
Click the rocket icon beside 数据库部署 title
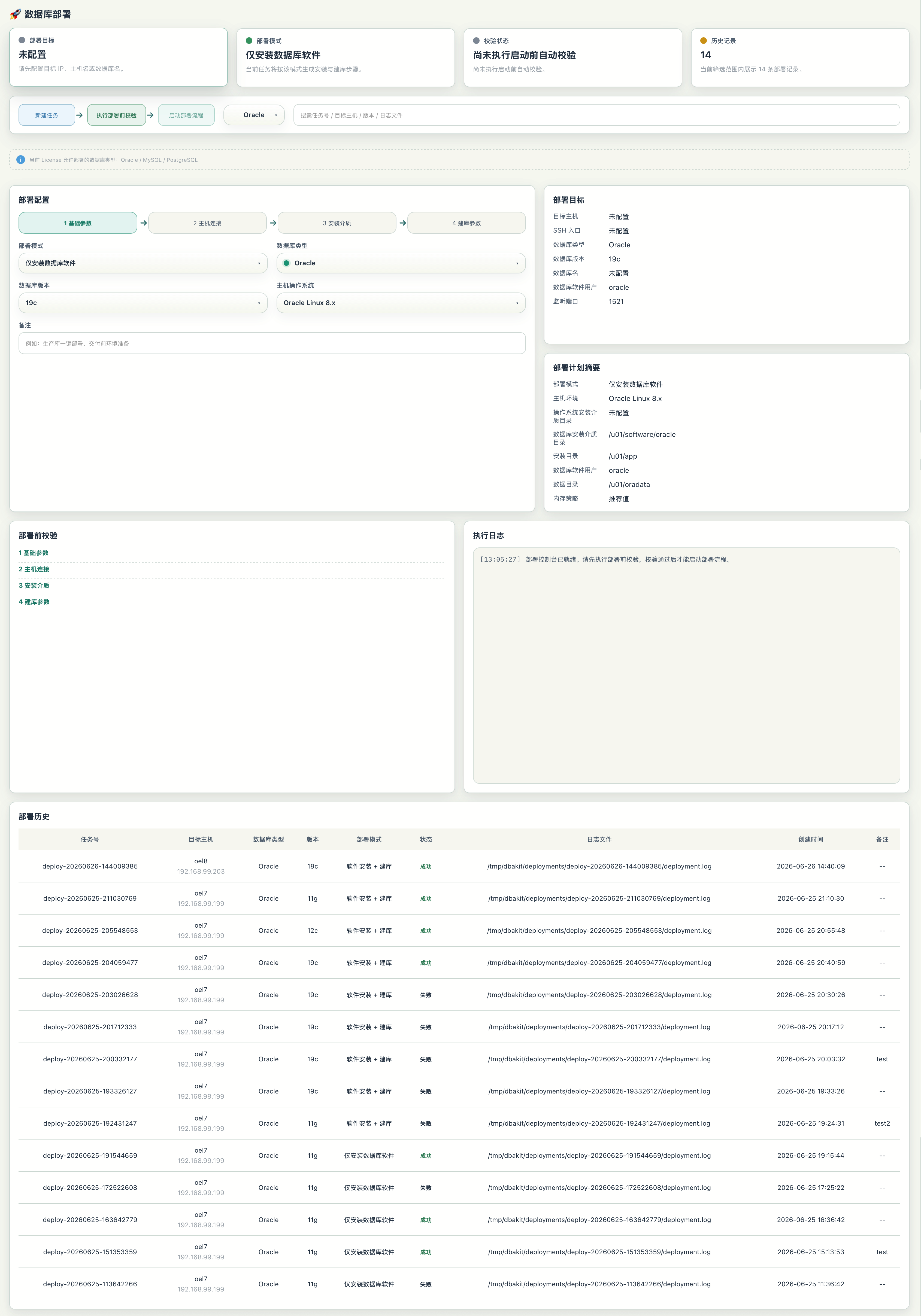[x=16, y=14]
